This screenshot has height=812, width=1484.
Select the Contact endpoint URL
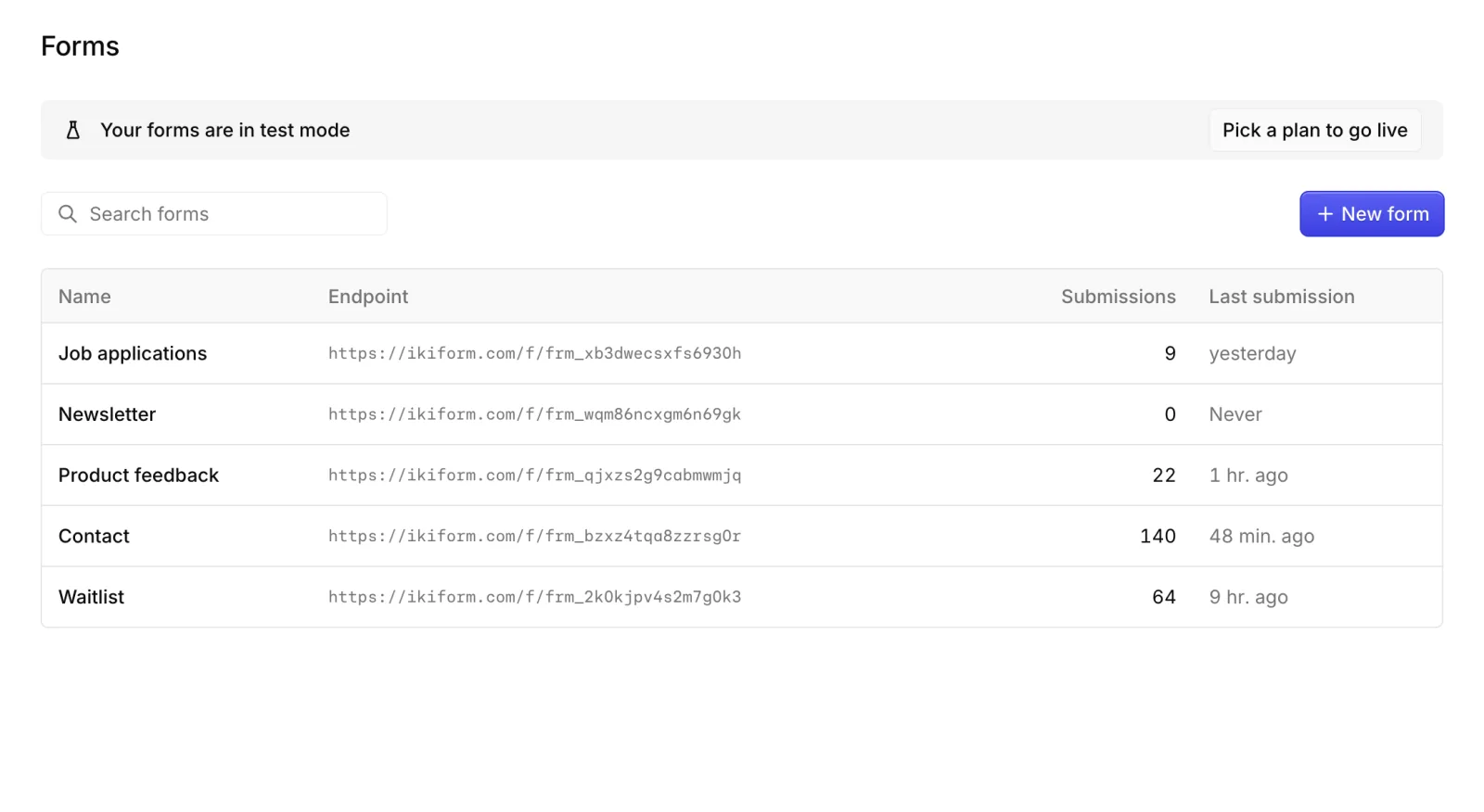coord(534,536)
